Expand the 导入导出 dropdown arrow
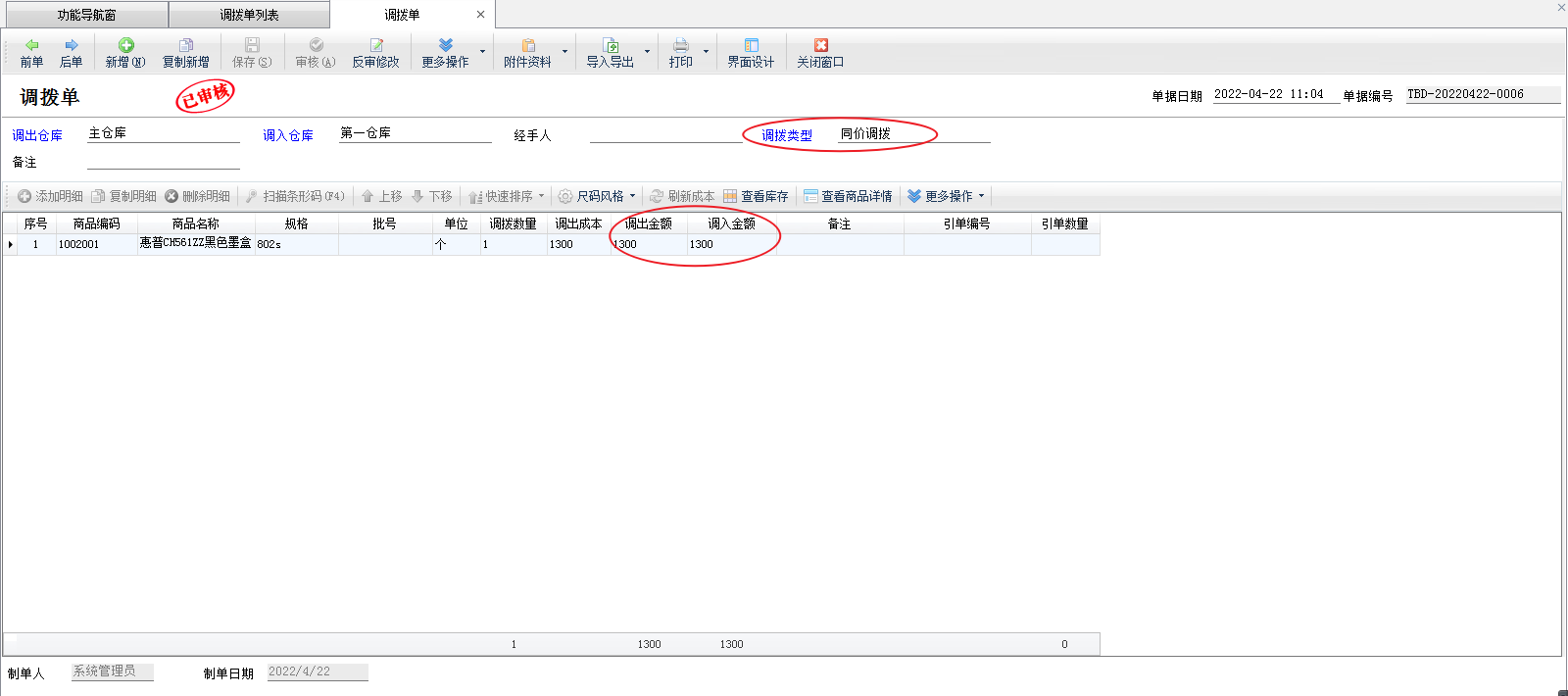Screen dimensions: 1568x696 [x=647, y=51]
